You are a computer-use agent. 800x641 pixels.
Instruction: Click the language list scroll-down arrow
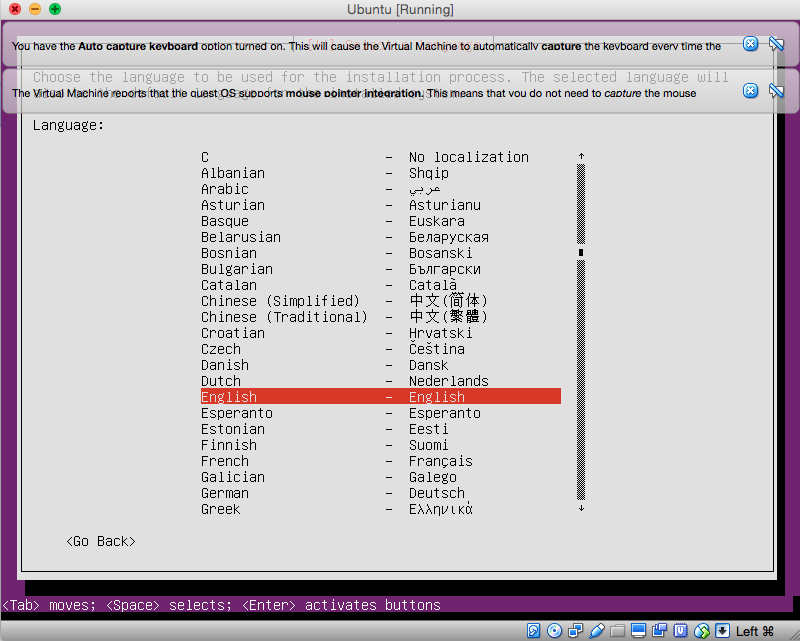coord(581,509)
